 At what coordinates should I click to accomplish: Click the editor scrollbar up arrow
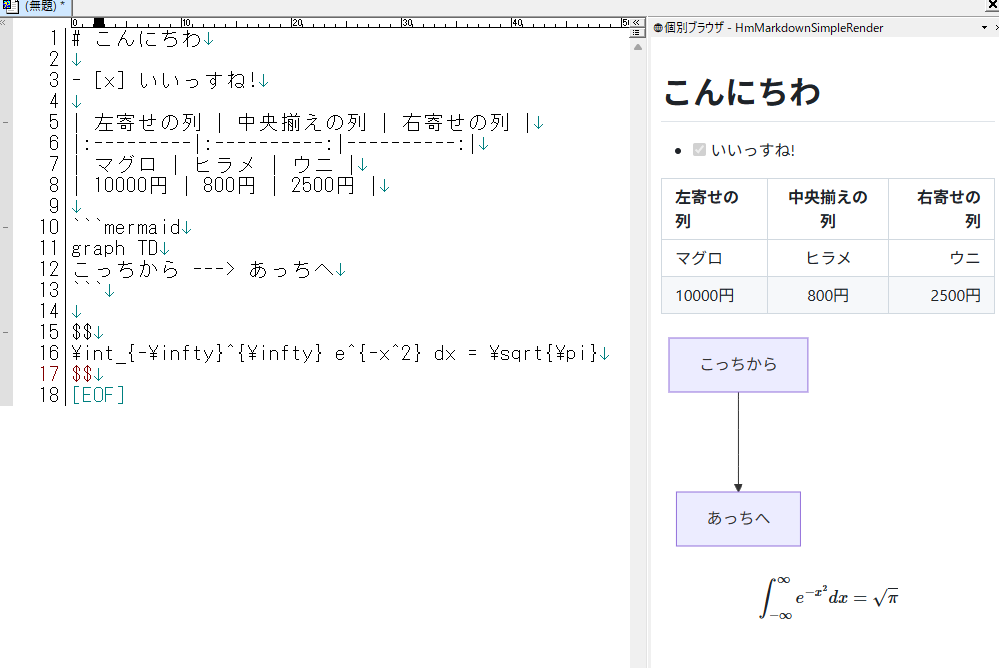pos(638,47)
